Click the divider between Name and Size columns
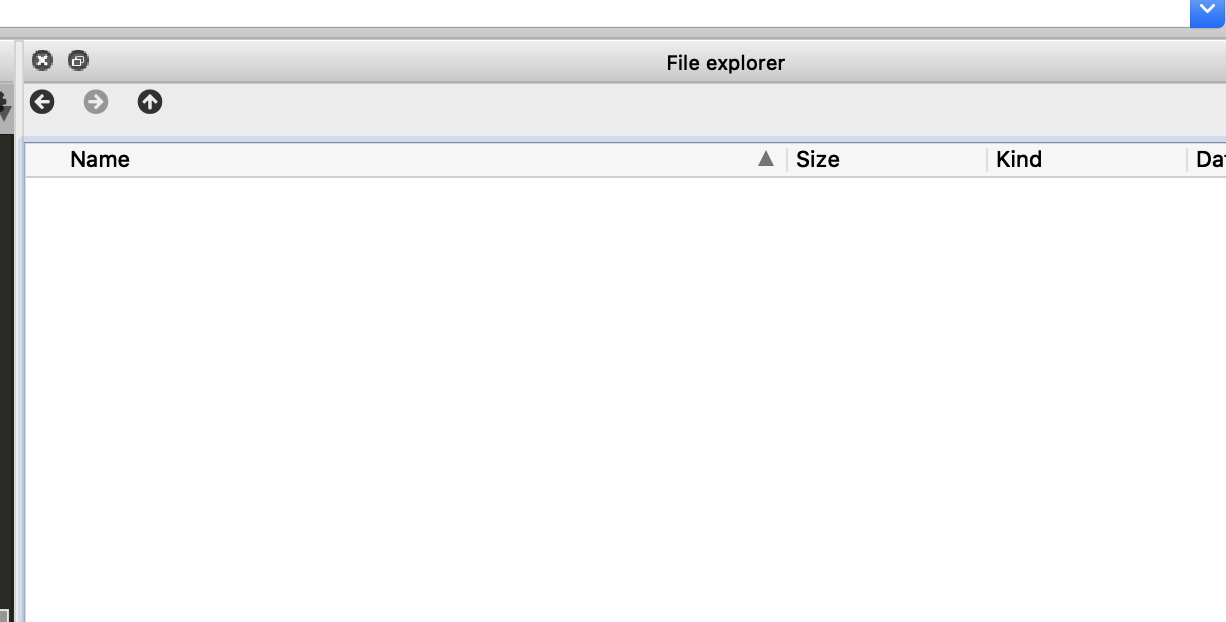The image size is (1226, 622). [786, 158]
